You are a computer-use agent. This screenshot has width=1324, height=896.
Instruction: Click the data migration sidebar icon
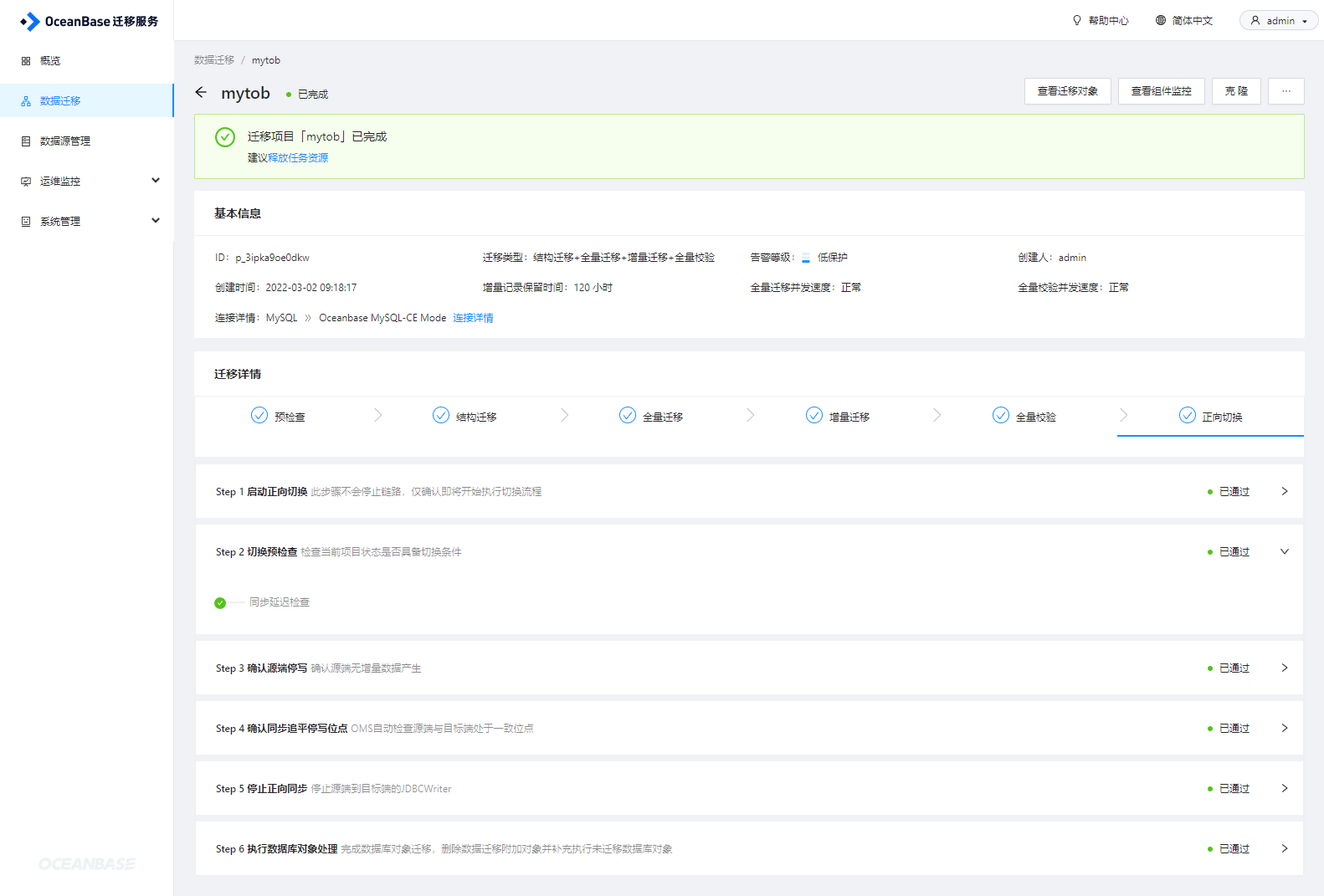pyautogui.click(x=26, y=101)
